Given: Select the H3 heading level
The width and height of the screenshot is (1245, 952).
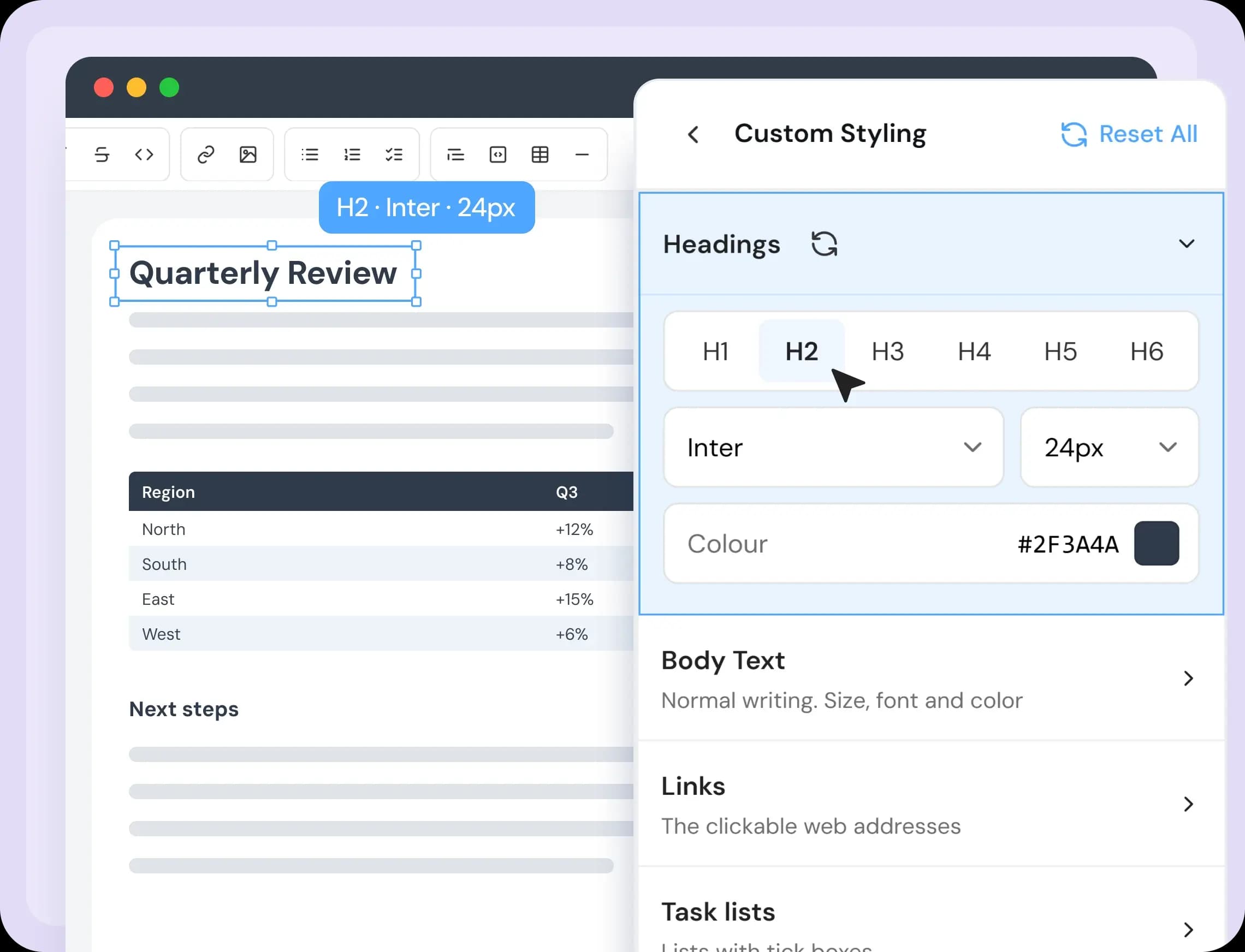Looking at the screenshot, I should point(888,352).
